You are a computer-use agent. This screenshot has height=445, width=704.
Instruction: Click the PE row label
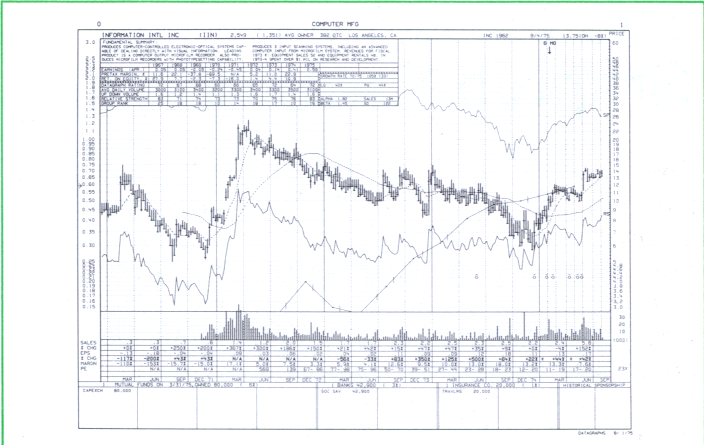(85, 369)
